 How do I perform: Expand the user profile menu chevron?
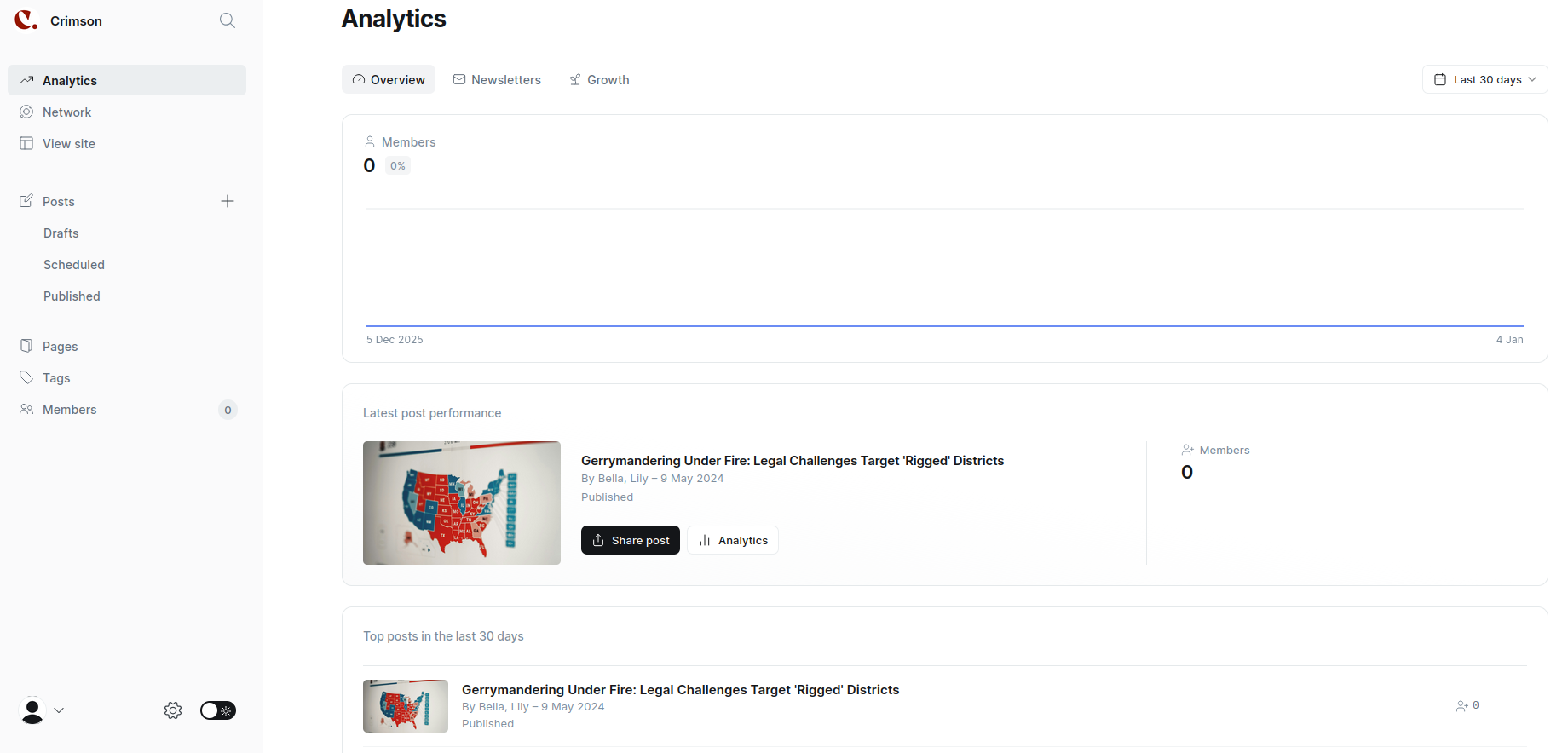click(x=59, y=710)
